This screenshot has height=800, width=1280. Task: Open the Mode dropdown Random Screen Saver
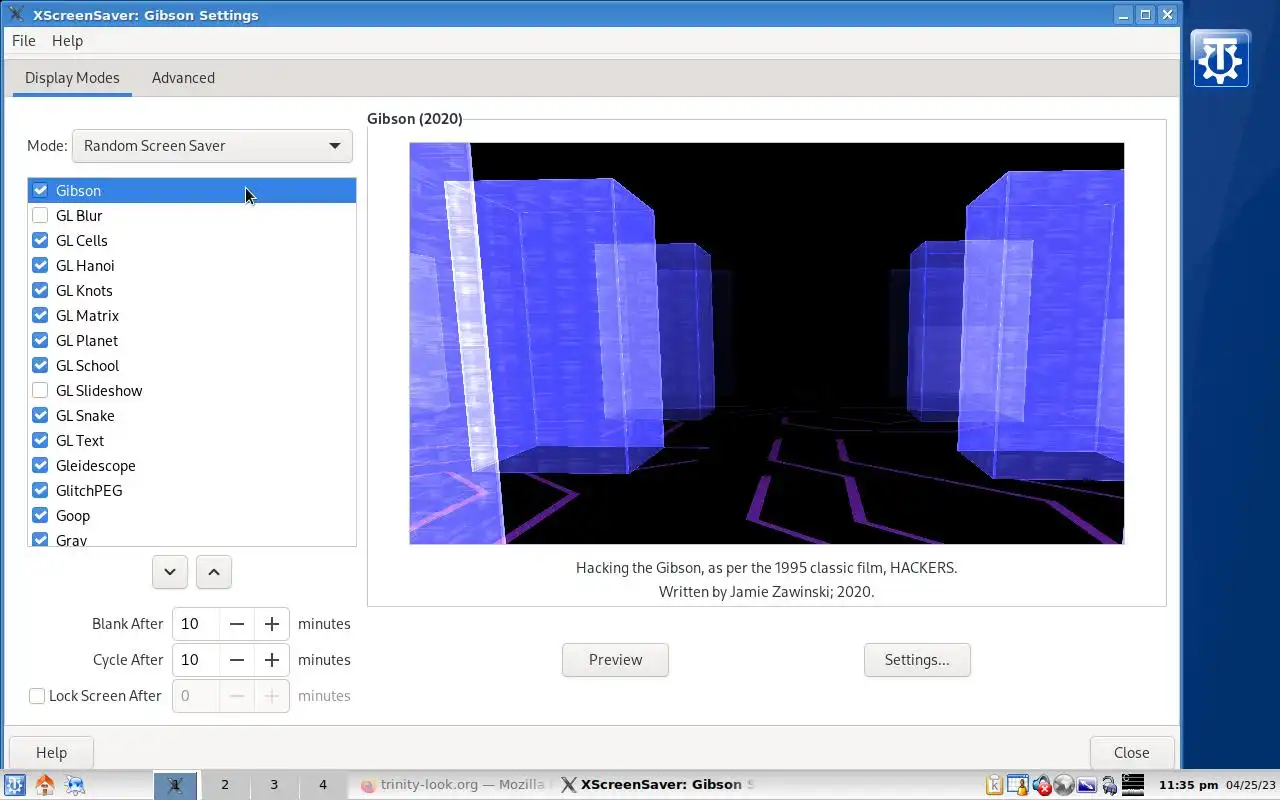coord(212,146)
